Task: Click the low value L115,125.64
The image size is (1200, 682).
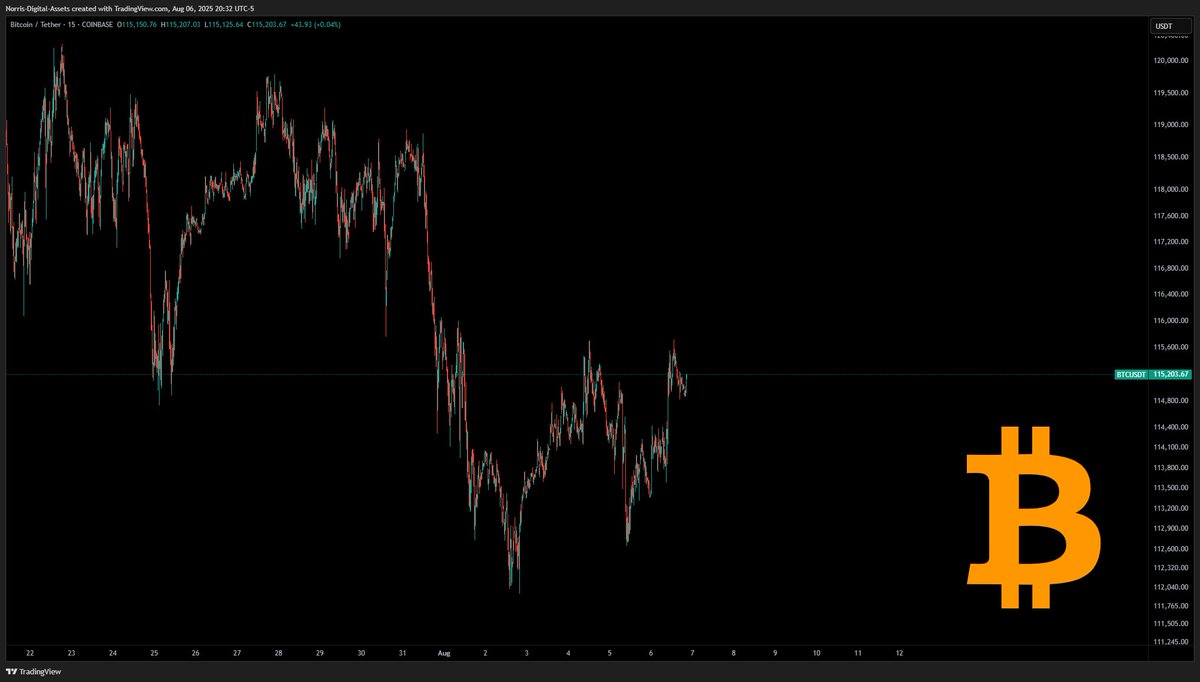Action: [223, 24]
